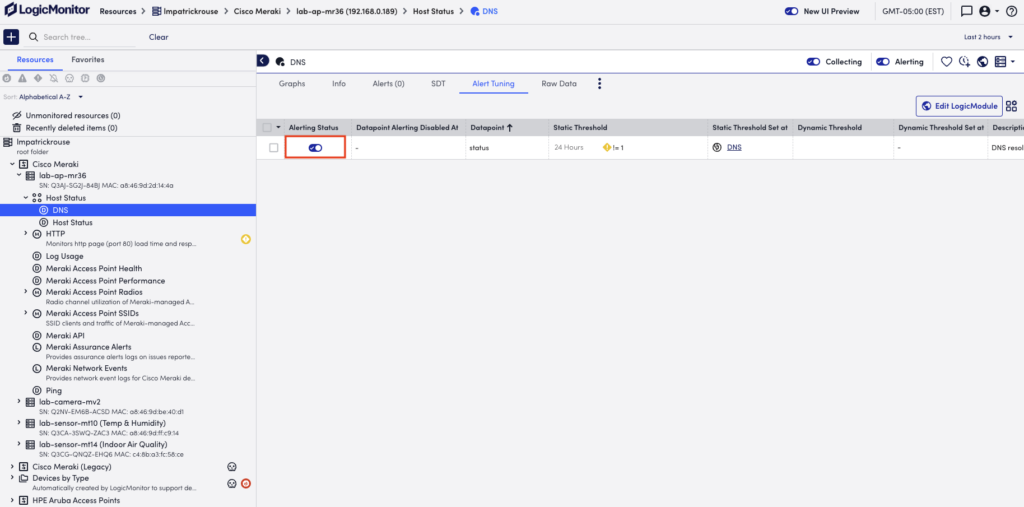Click the Cisco Meraki breadcrumb
The width and height of the screenshot is (1024, 507).
coord(257,11)
